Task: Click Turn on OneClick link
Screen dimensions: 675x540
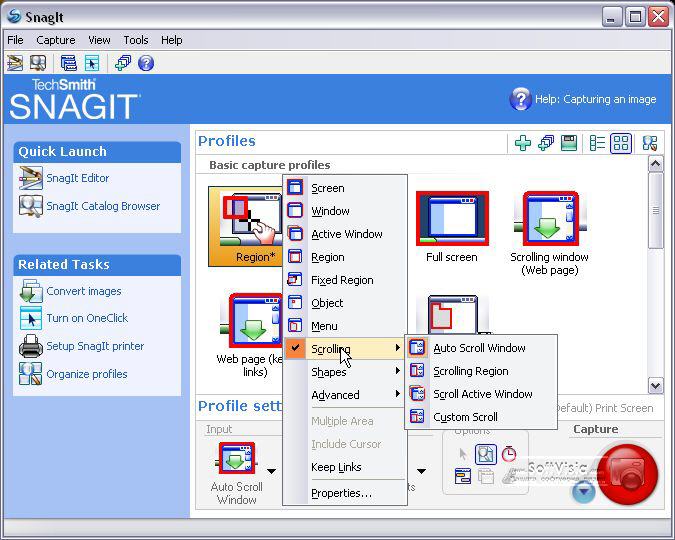Action: [87, 318]
